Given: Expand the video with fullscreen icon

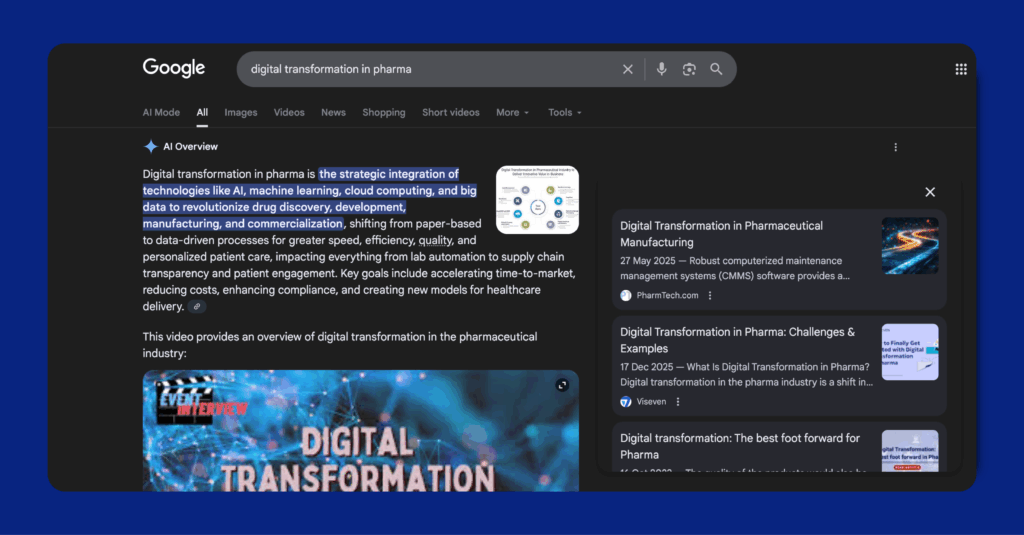Looking at the screenshot, I should 562,385.
